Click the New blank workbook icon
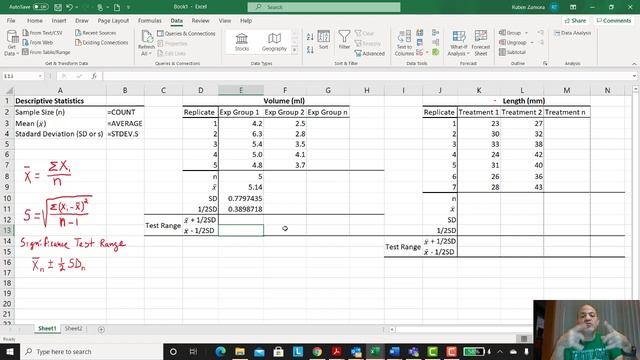This screenshot has height=360, width=640. (x=117, y=7)
